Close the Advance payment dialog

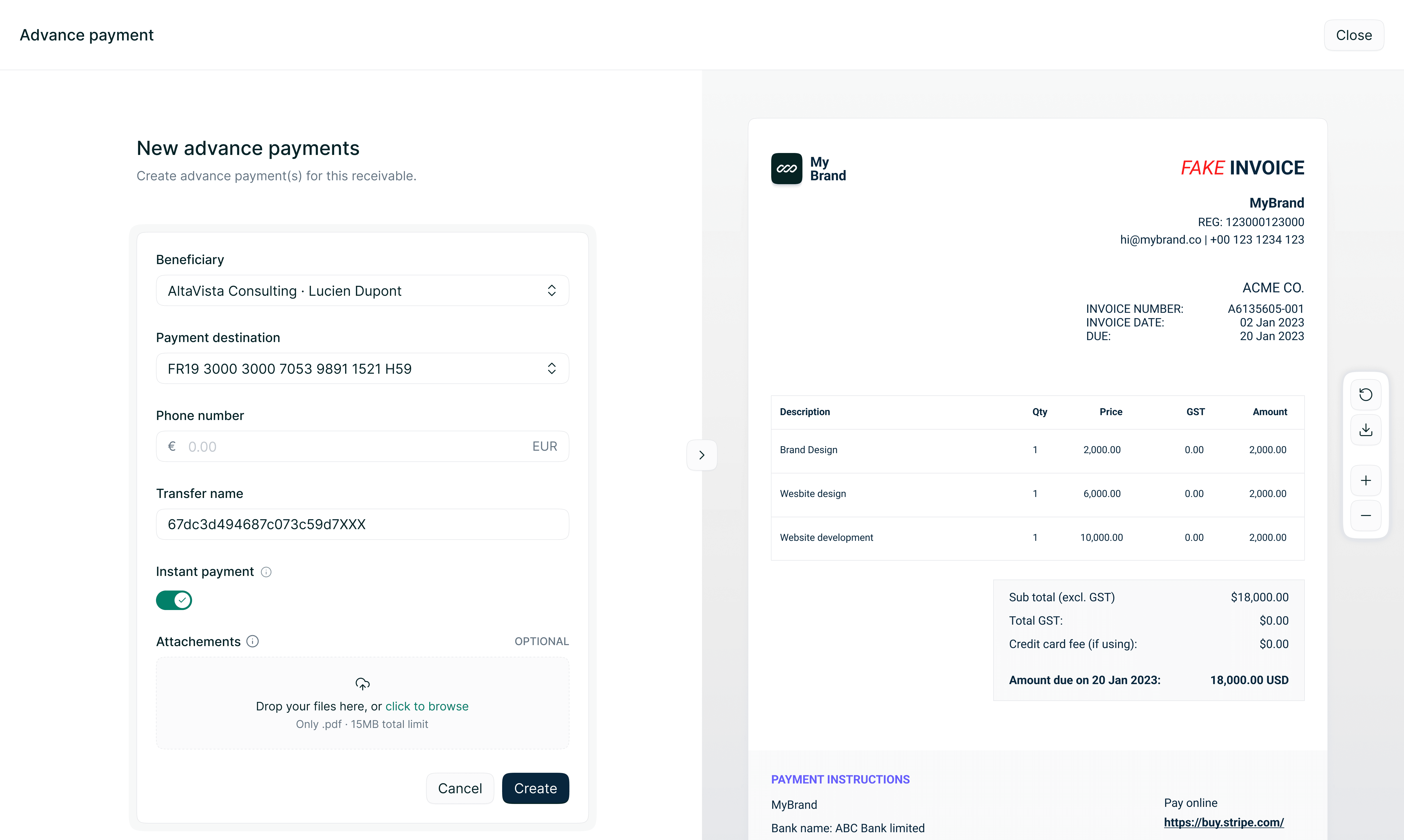pos(1354,35)
